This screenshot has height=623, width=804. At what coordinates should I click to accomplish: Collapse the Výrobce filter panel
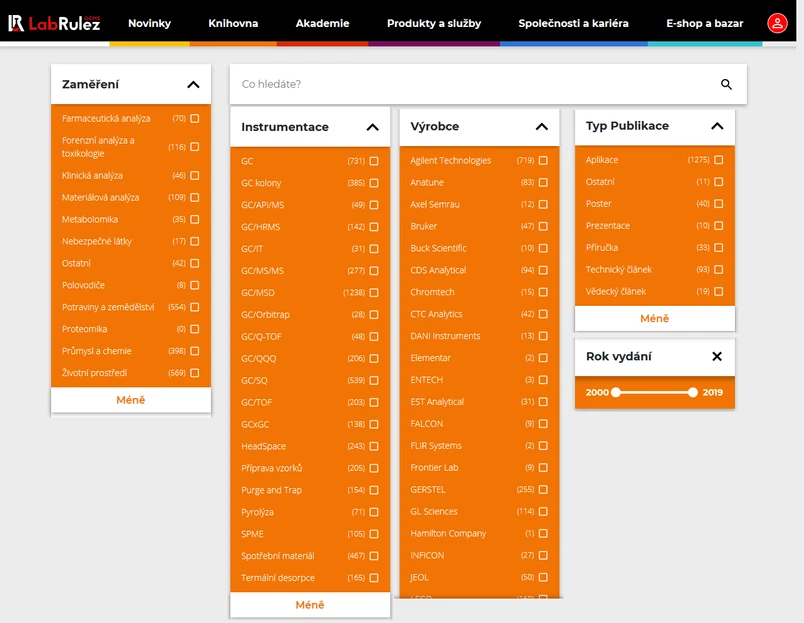click(542, 127)
